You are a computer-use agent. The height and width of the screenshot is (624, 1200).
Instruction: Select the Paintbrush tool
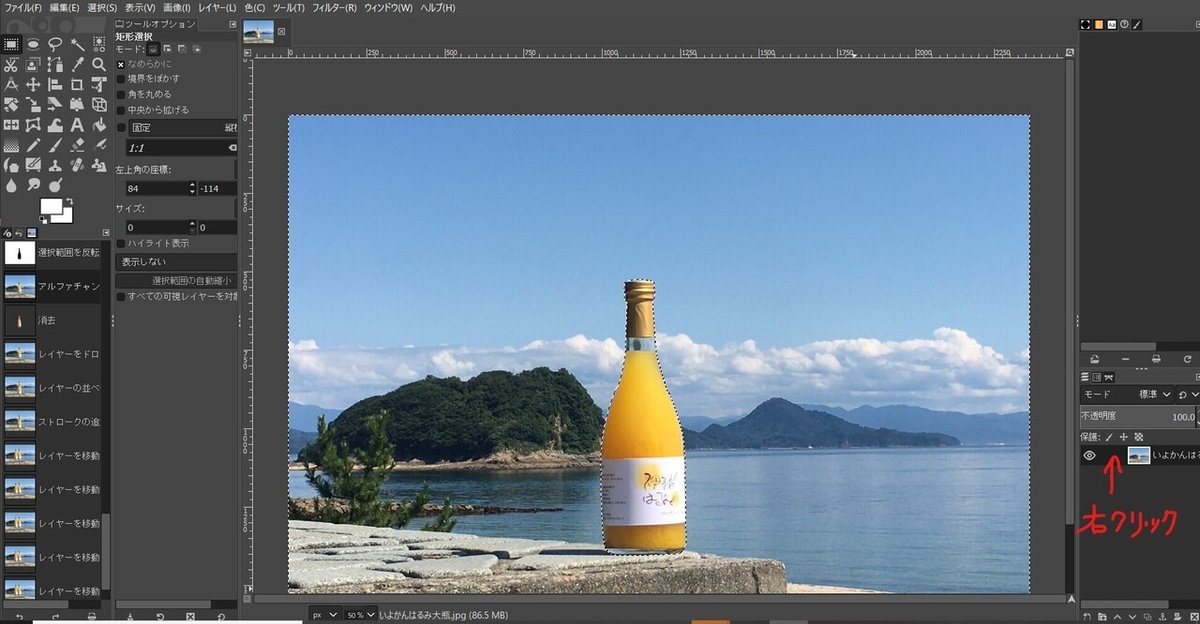click(x=55, y=144)
